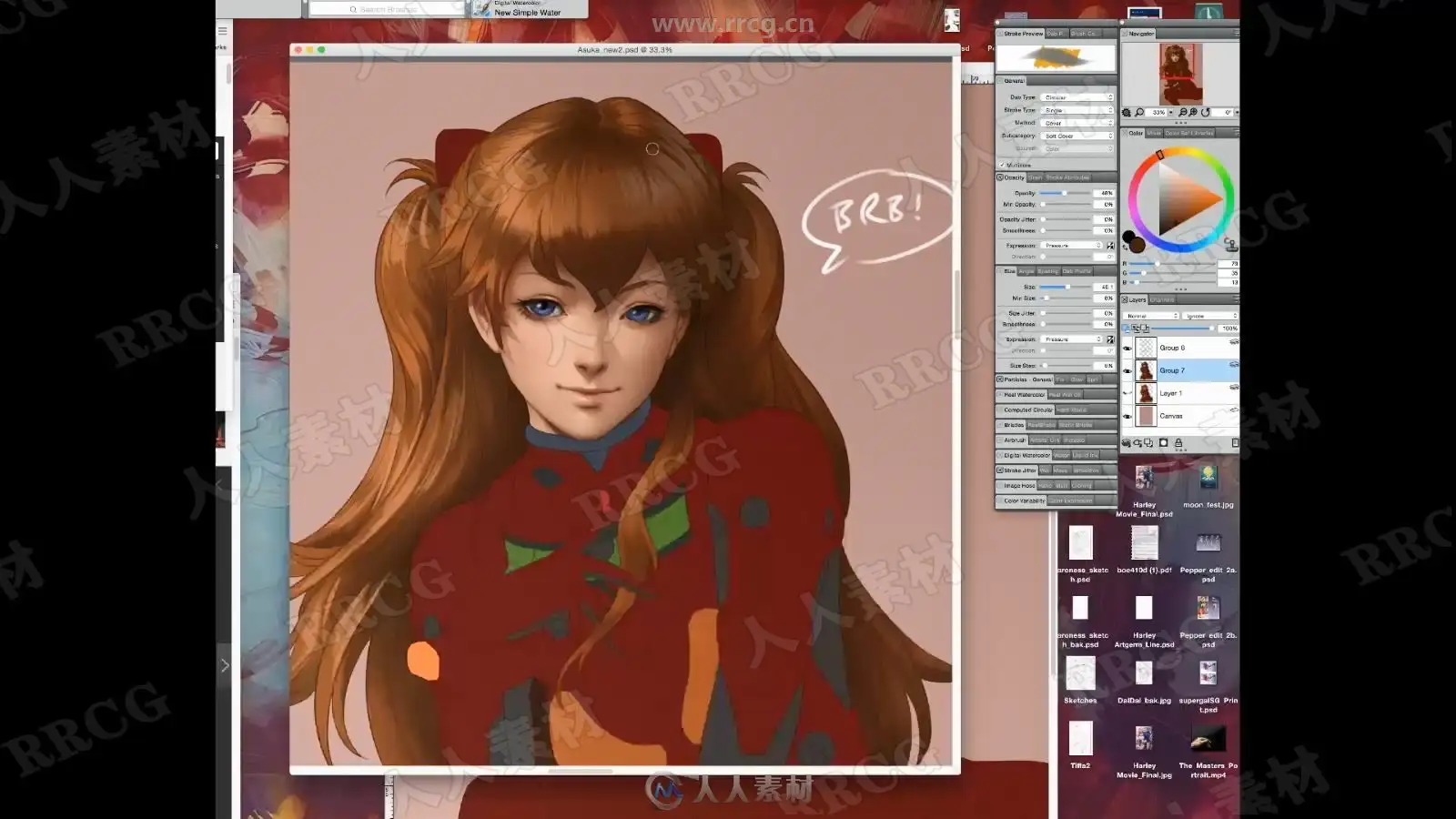Create a new layer in the Layers panel
The image size is (1456, 819).
click(1148, 443)
